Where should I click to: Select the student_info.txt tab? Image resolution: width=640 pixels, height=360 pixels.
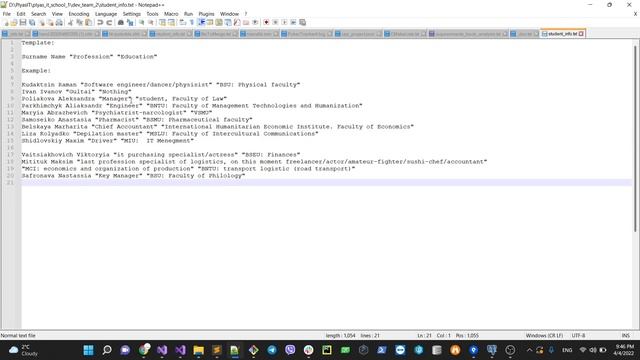[x=562, y=34]
